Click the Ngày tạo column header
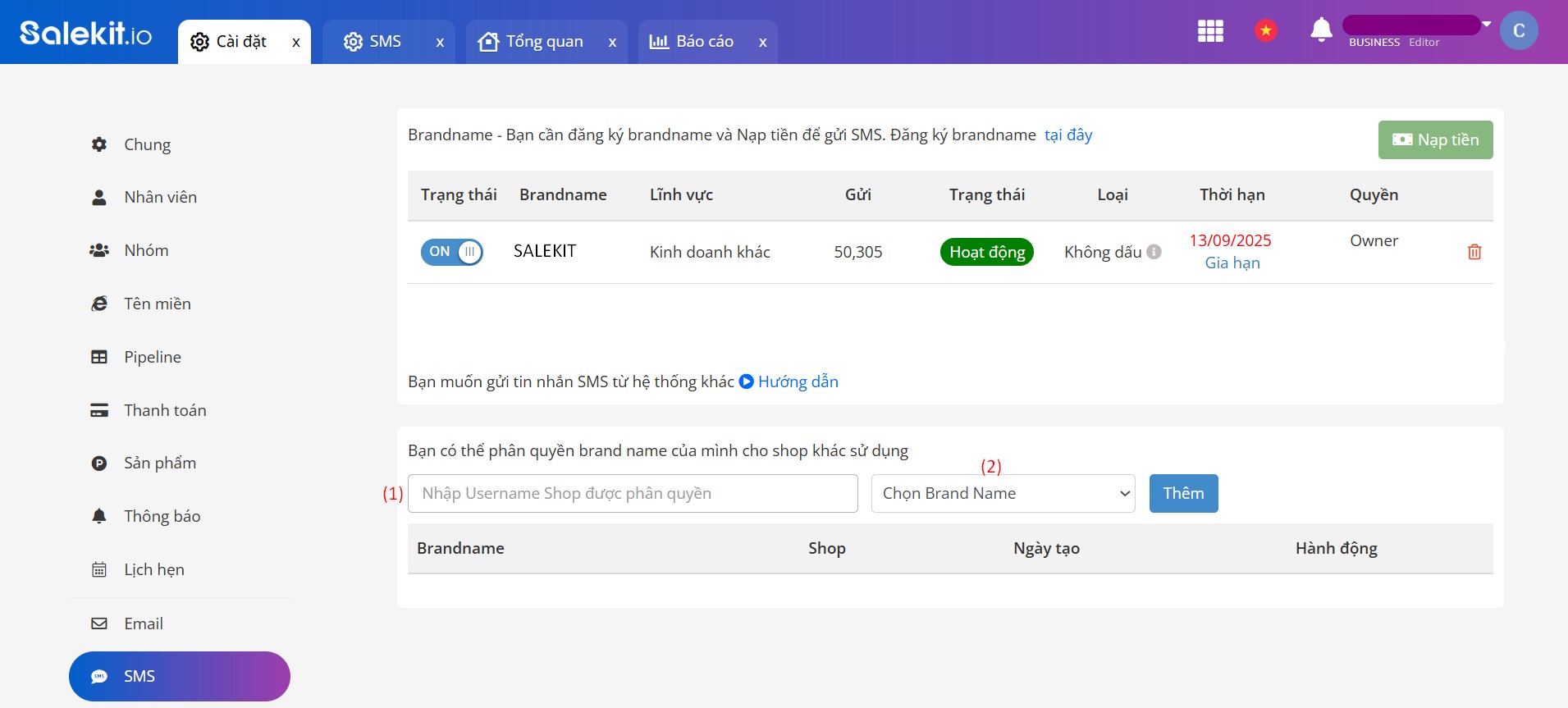The image size is (1568, 708). tap(1046, 548)
